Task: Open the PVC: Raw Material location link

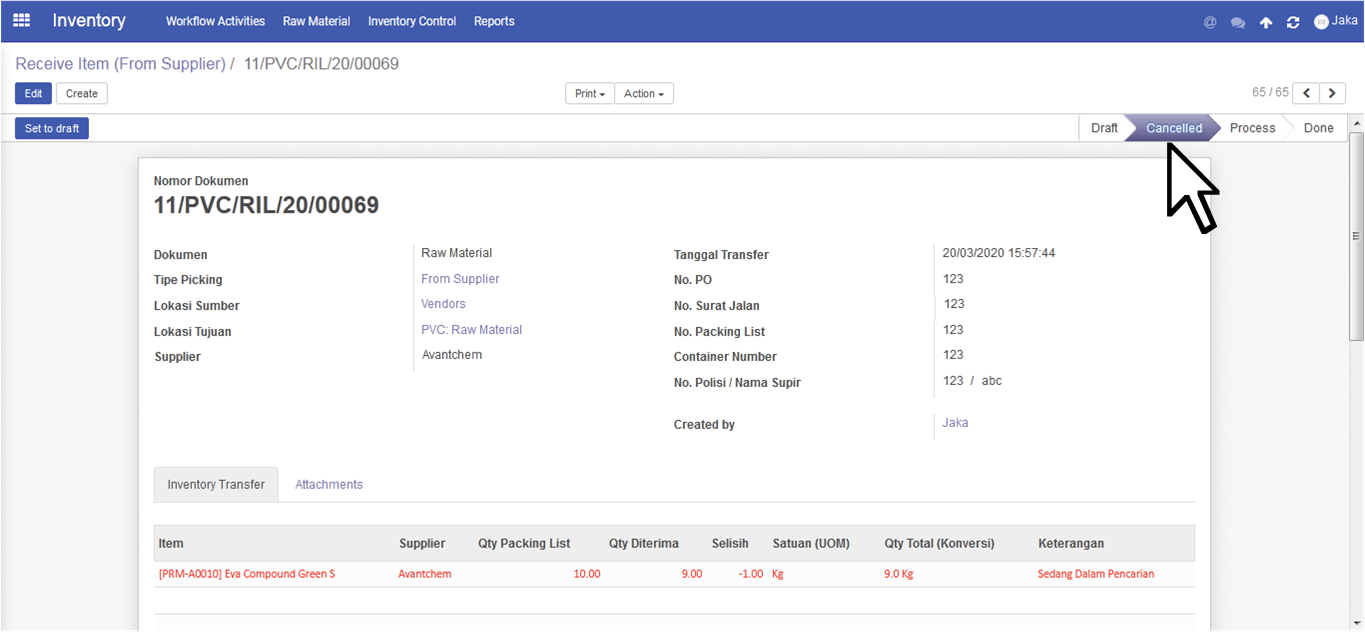Action: point(471,330)
